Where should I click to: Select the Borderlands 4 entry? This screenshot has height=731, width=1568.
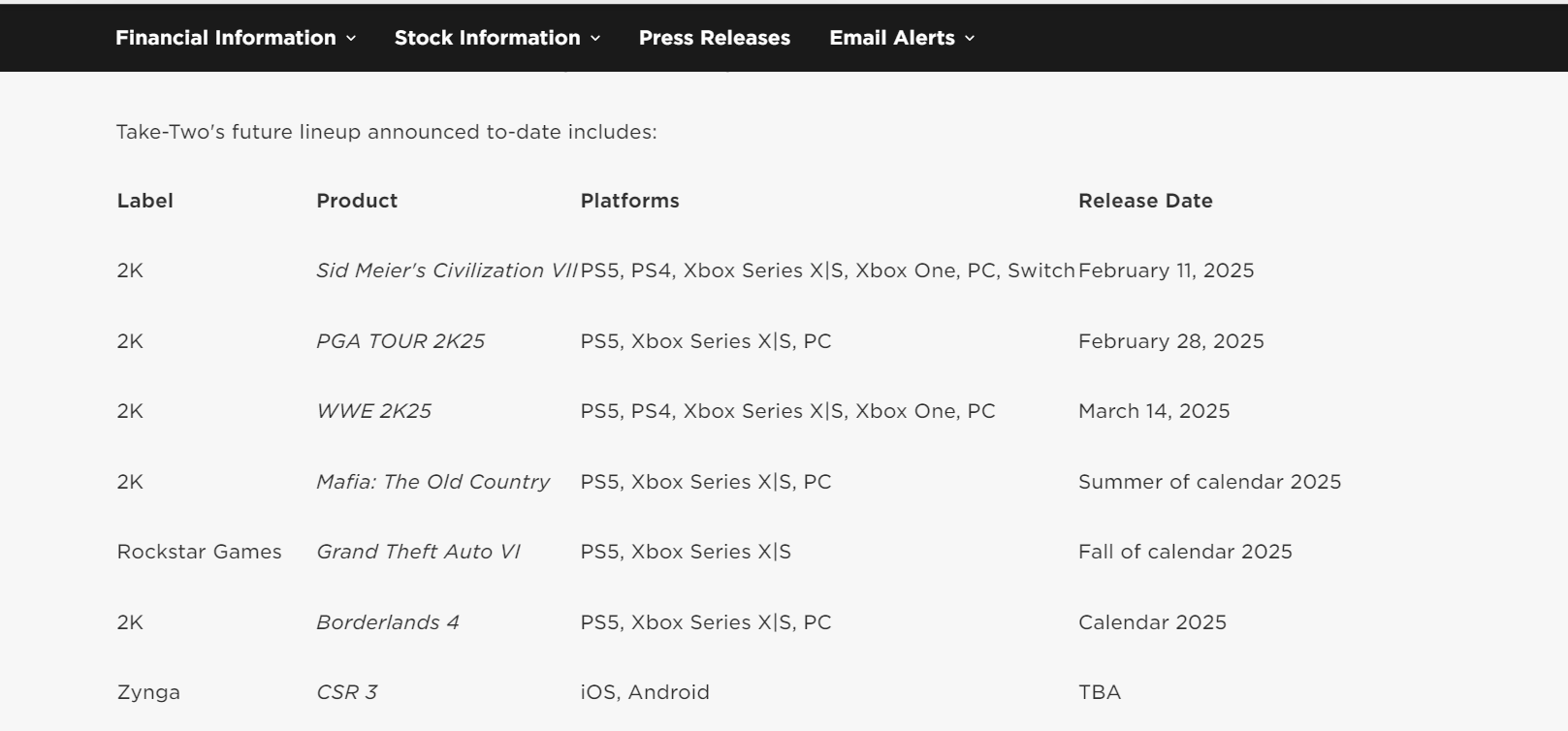point(388,622)
